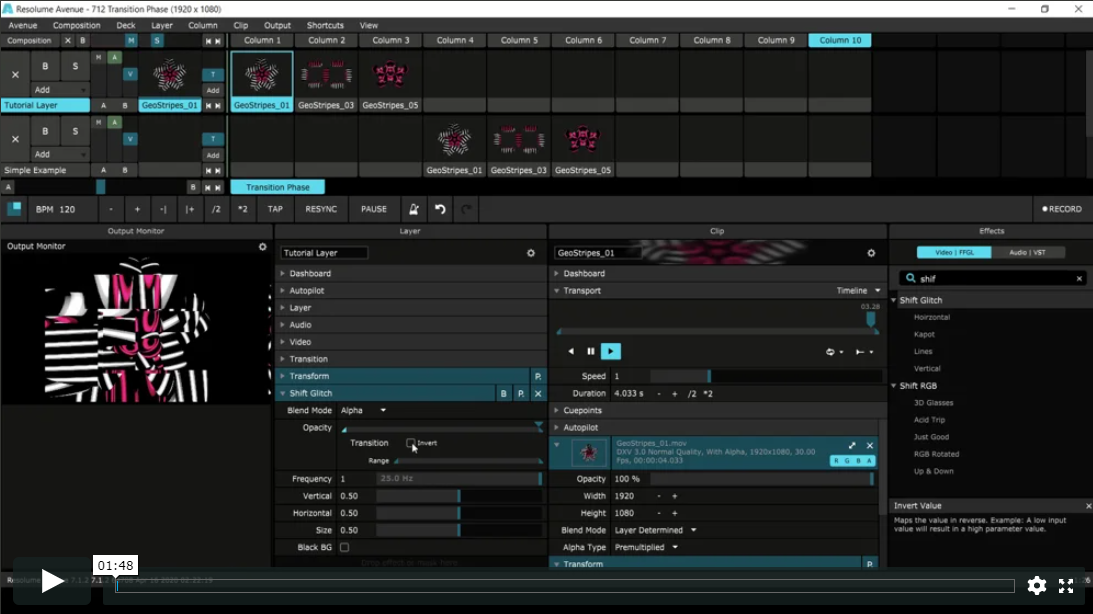Expand the Autopilot section in Layer panel
This screenshot has width=1093, height=614.
(x=306, y=290)
